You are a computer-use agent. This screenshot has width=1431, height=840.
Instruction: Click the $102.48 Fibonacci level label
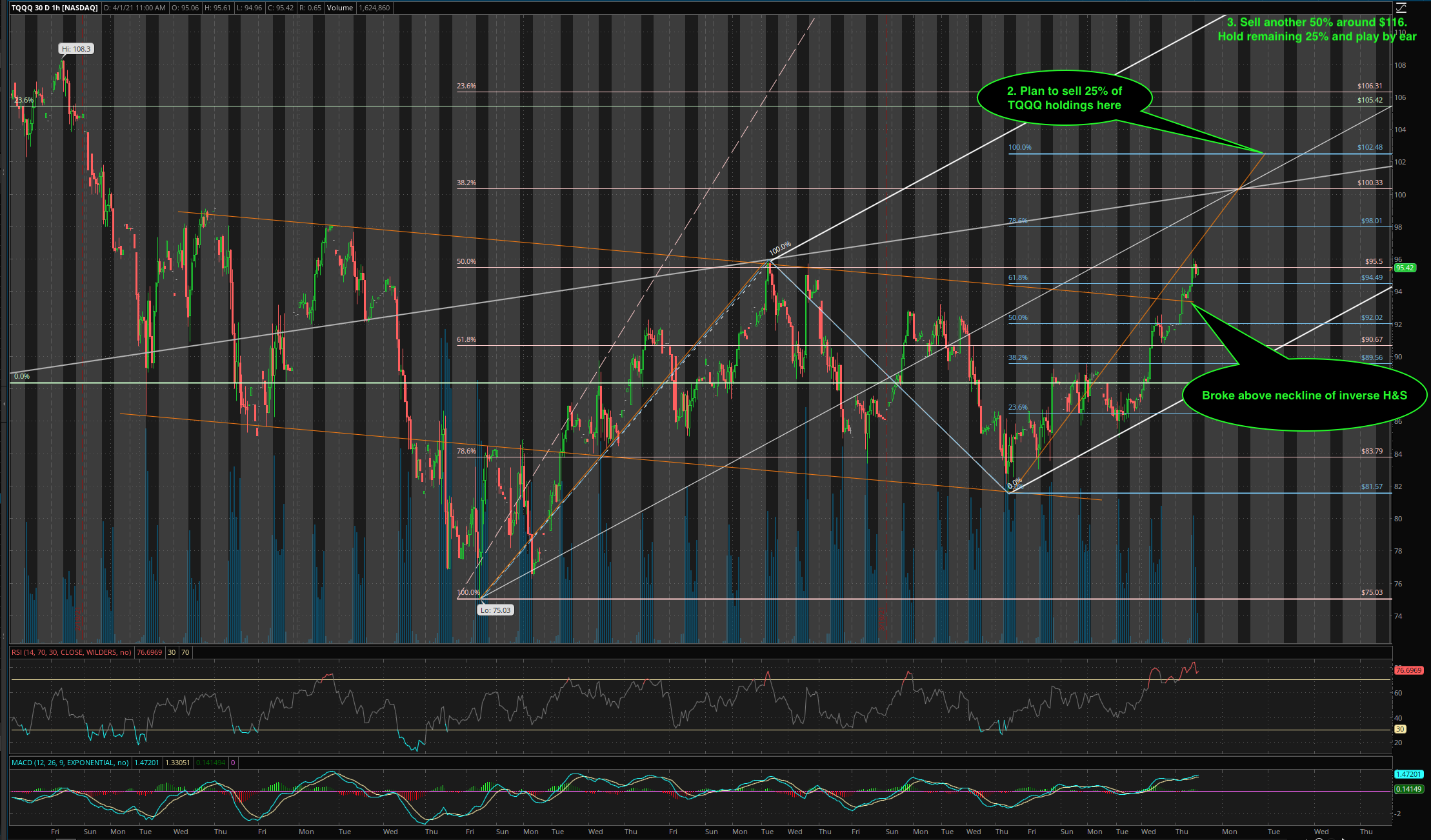pyautogui.click(x=1370, y=147)
